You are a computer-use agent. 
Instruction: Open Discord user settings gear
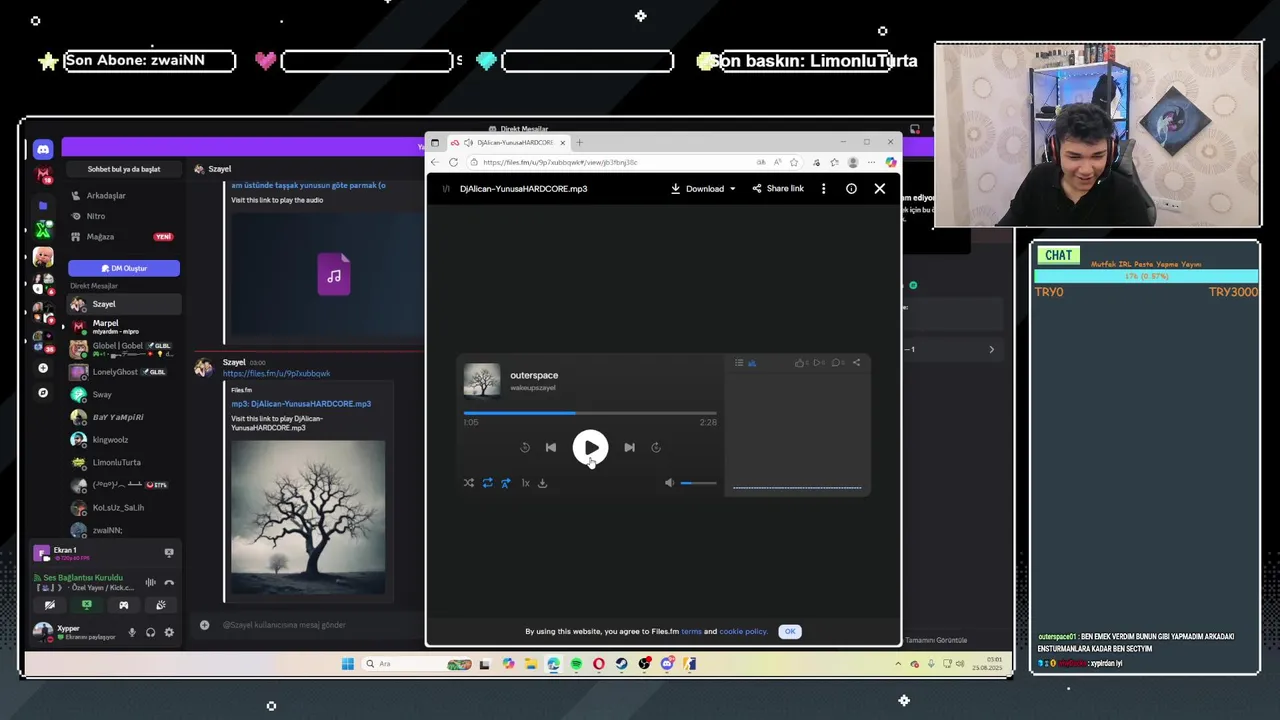point(169,632)
